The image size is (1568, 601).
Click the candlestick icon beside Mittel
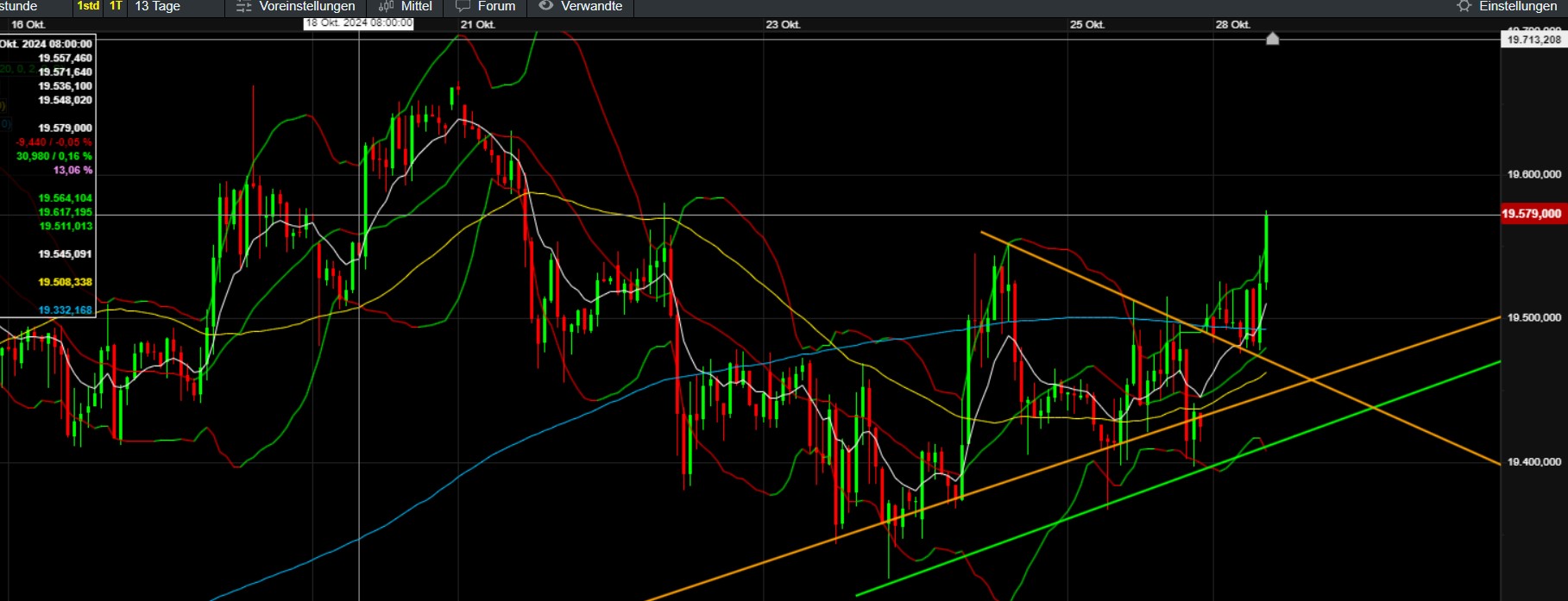coord(386,6)
